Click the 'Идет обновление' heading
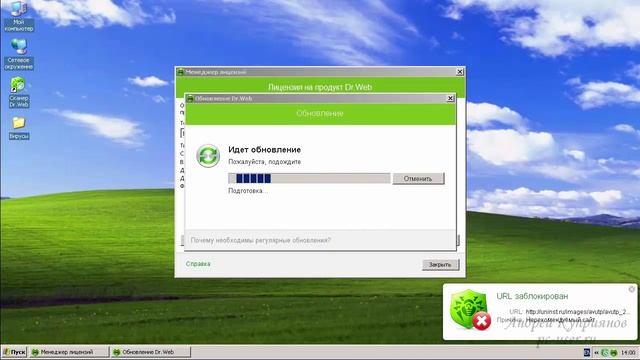The width and height of the screenshot is (640, 360). pyautogui.click(x=264, y=150)
